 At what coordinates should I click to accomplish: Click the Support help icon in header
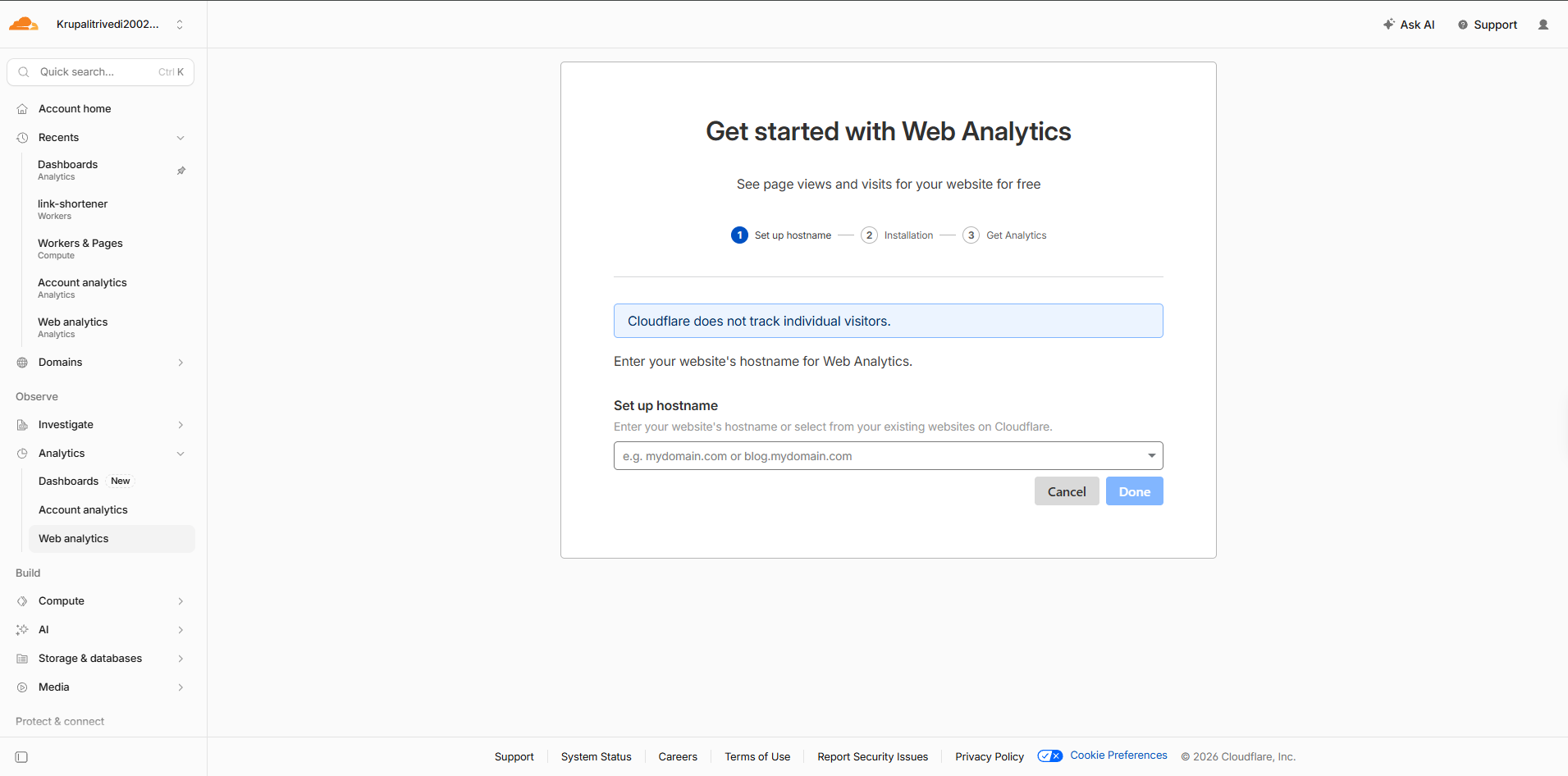1462,25
